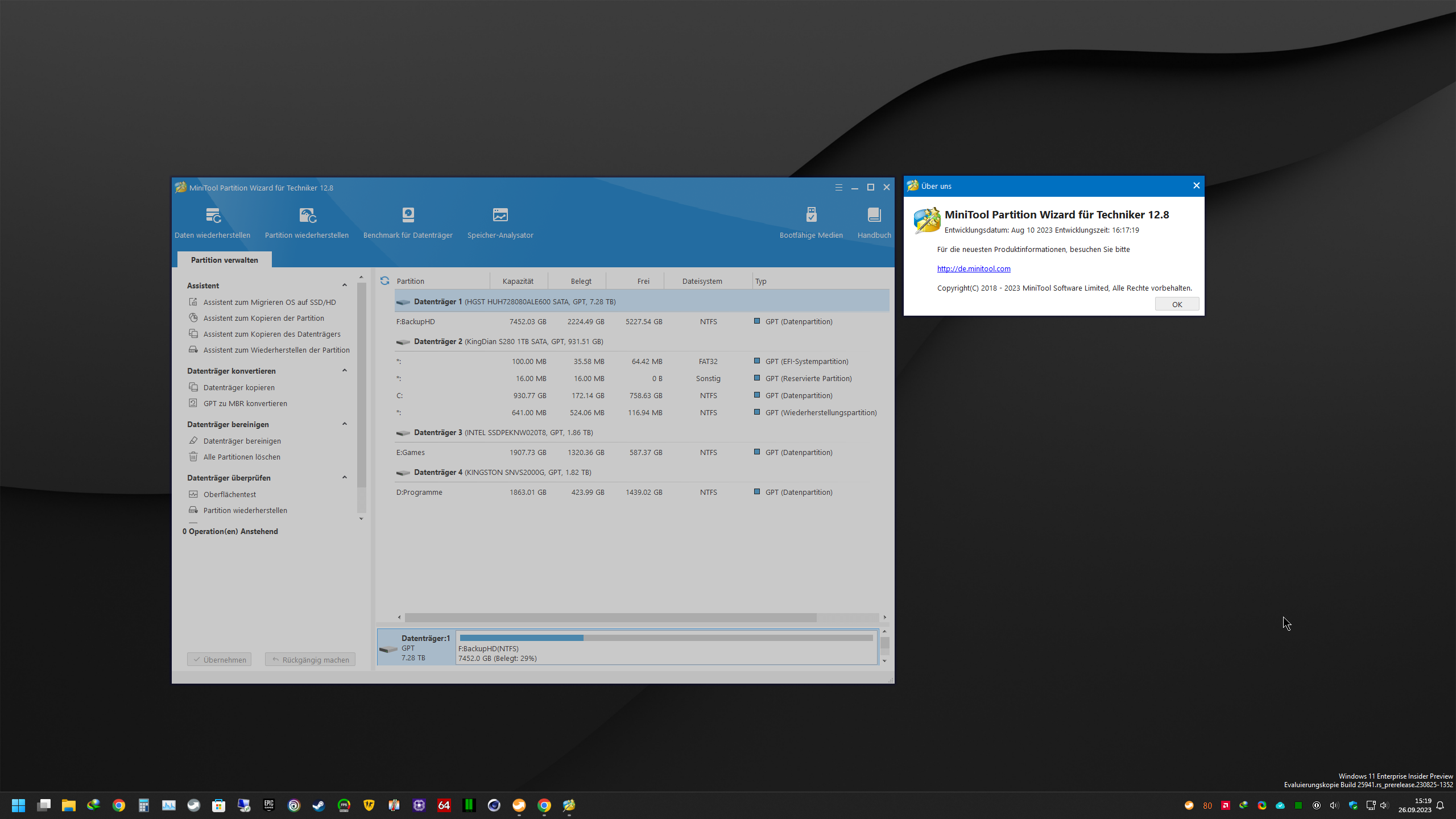The width and height of the screenshot is (1456, 819).
Task: Collapse the Datenträger konvertieren section
Action: point(345,371)
